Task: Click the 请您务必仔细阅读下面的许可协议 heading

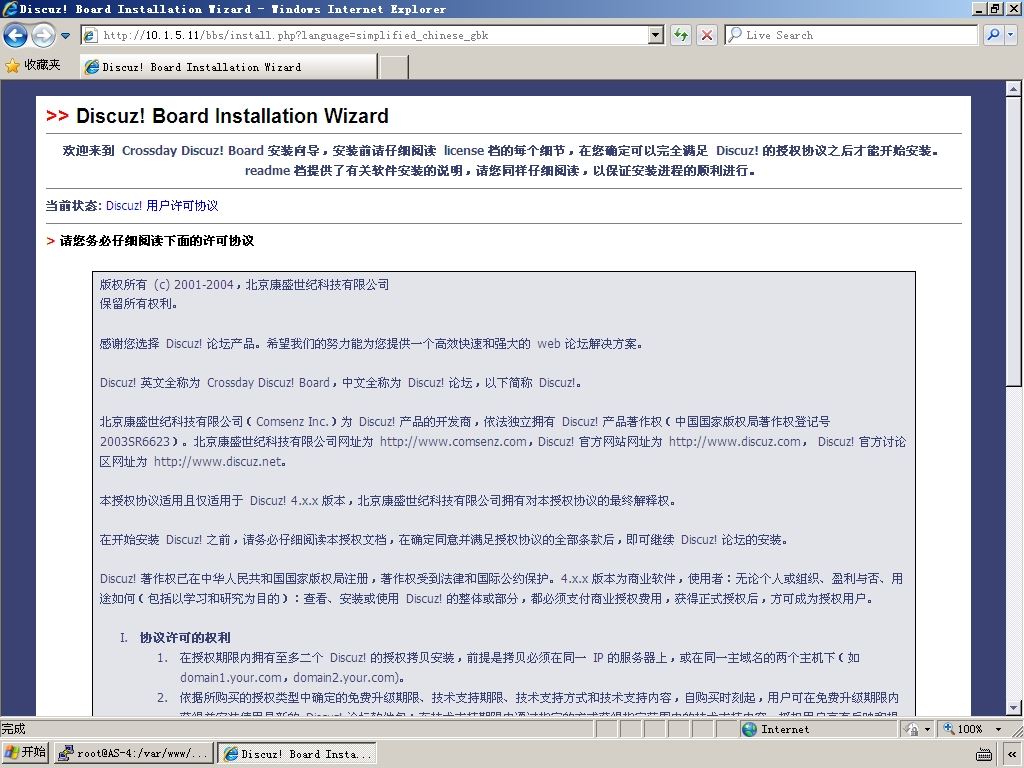Action: (157, 241)
